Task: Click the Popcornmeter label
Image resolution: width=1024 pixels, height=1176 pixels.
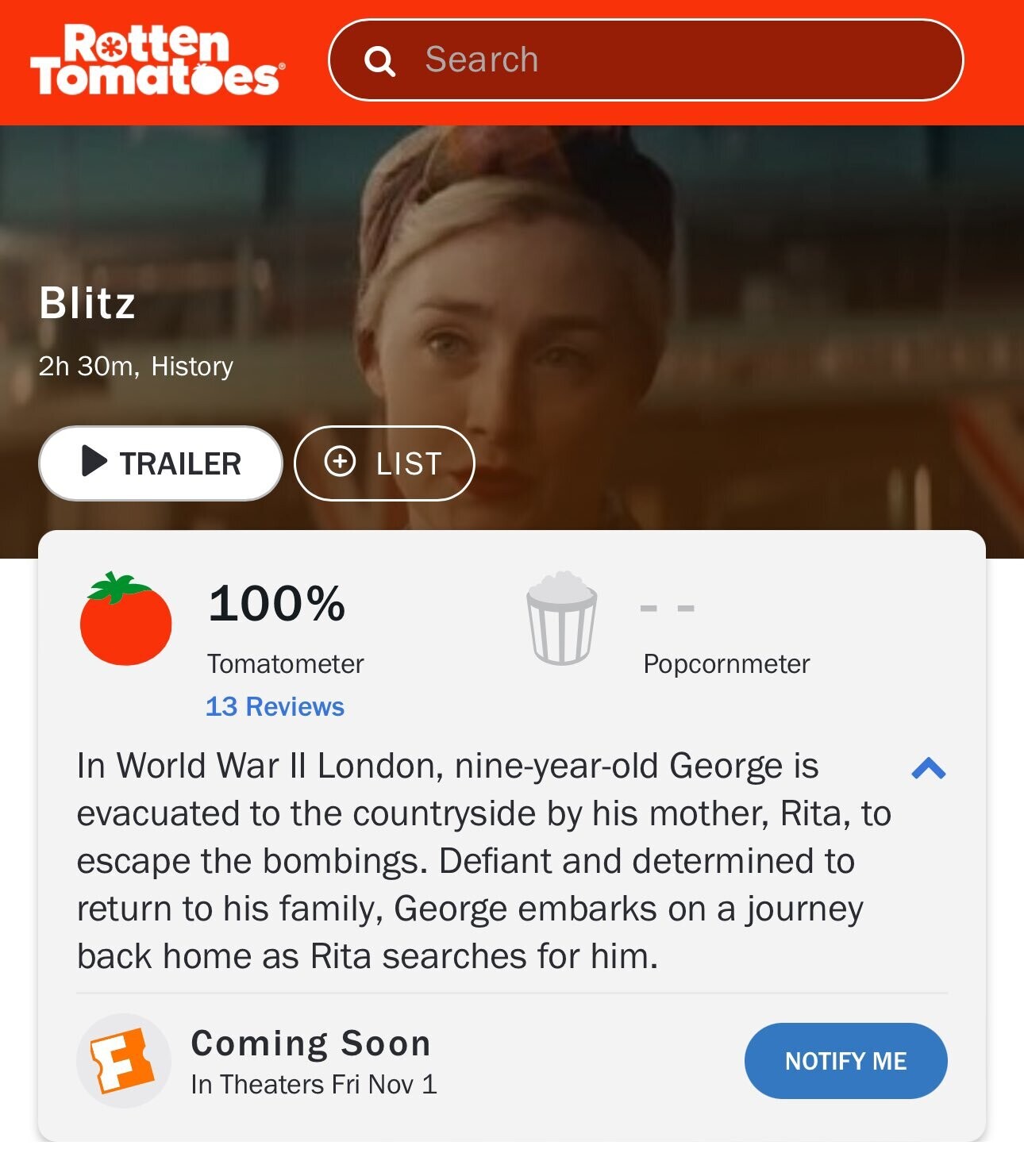Action: (x=726, y=663)
